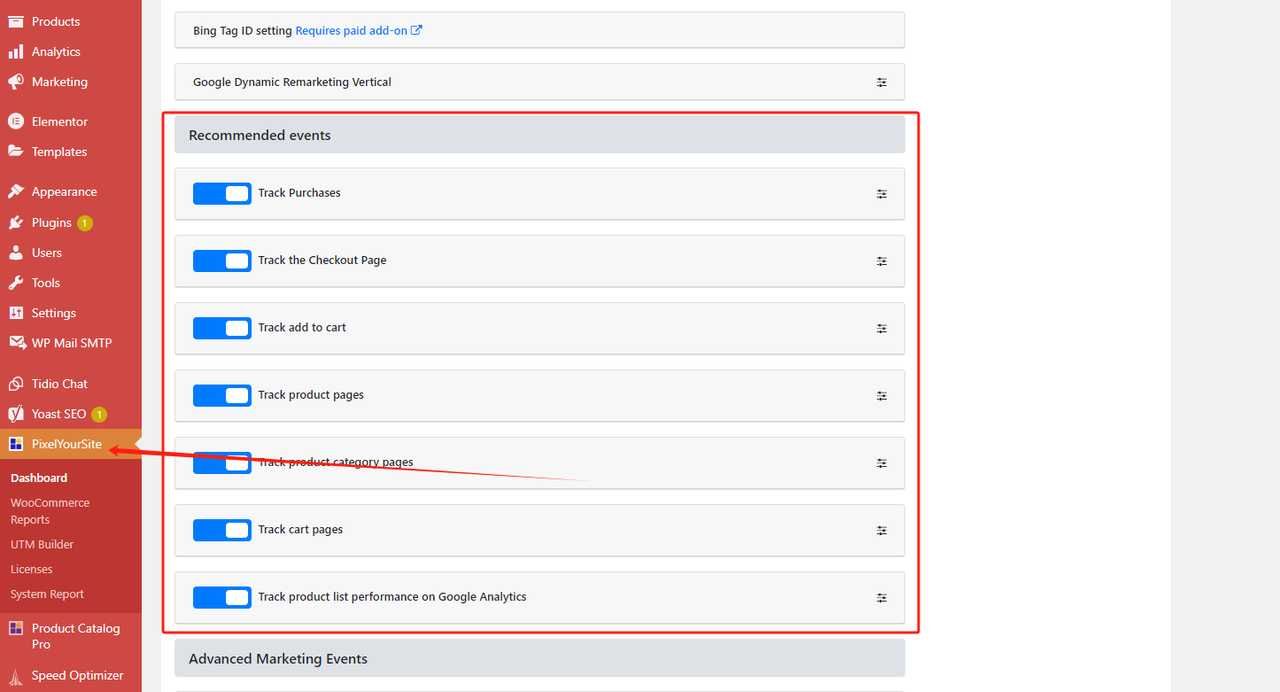This screenshot has width=1280, height=692.
Task: Expand settings for Track cart pages
Action: (x=882, y=530)
